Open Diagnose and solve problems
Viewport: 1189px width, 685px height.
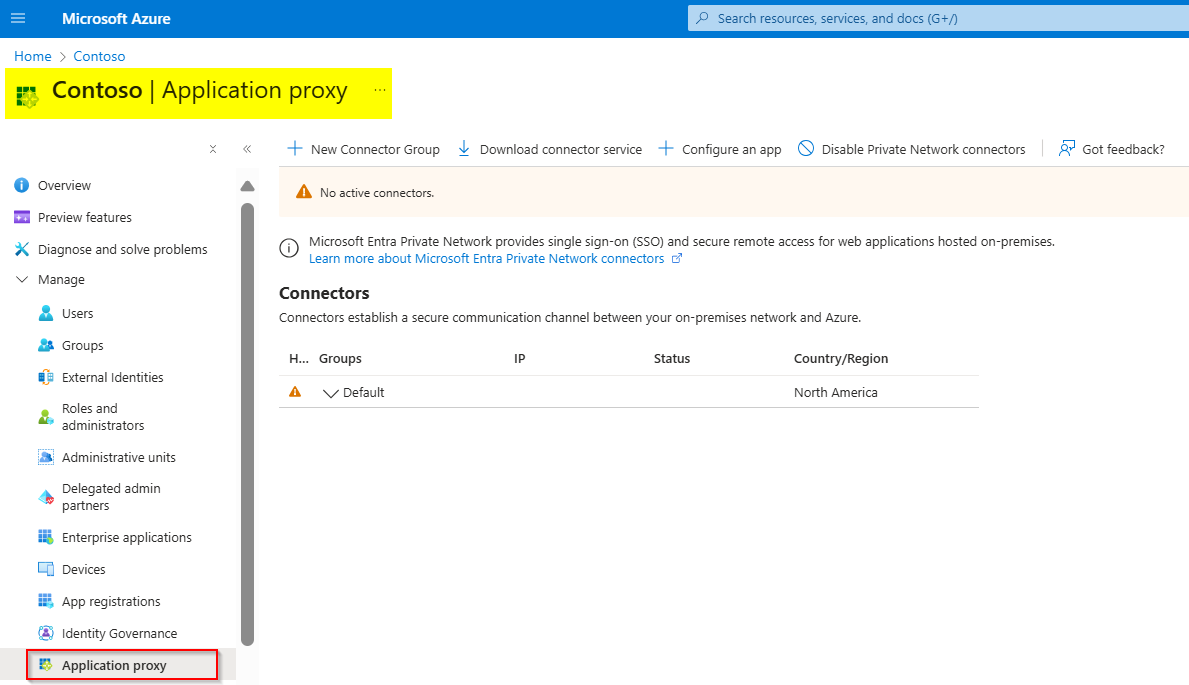(123, 249)
